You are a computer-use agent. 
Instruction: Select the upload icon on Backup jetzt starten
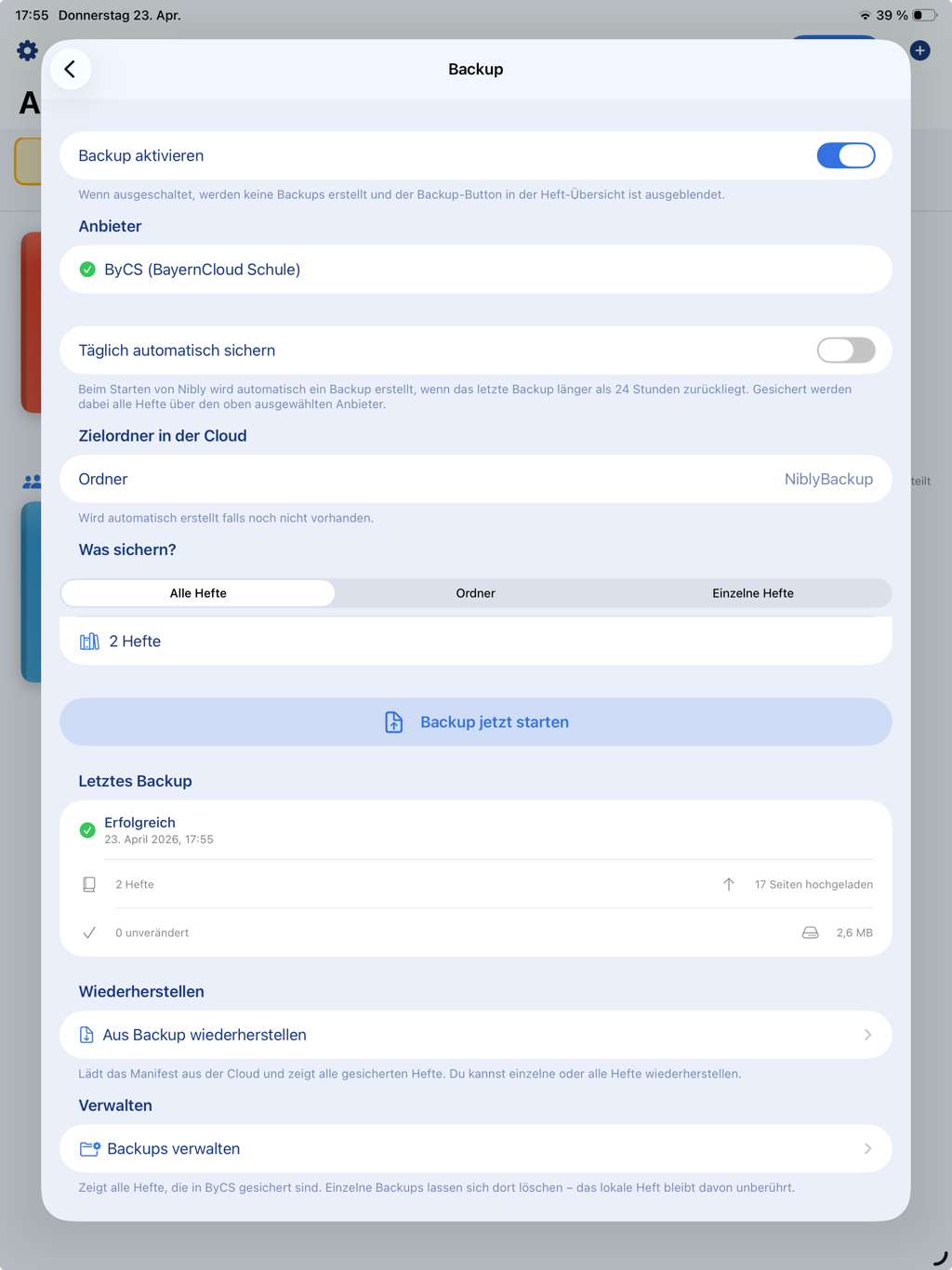click(x=393, y=721)
